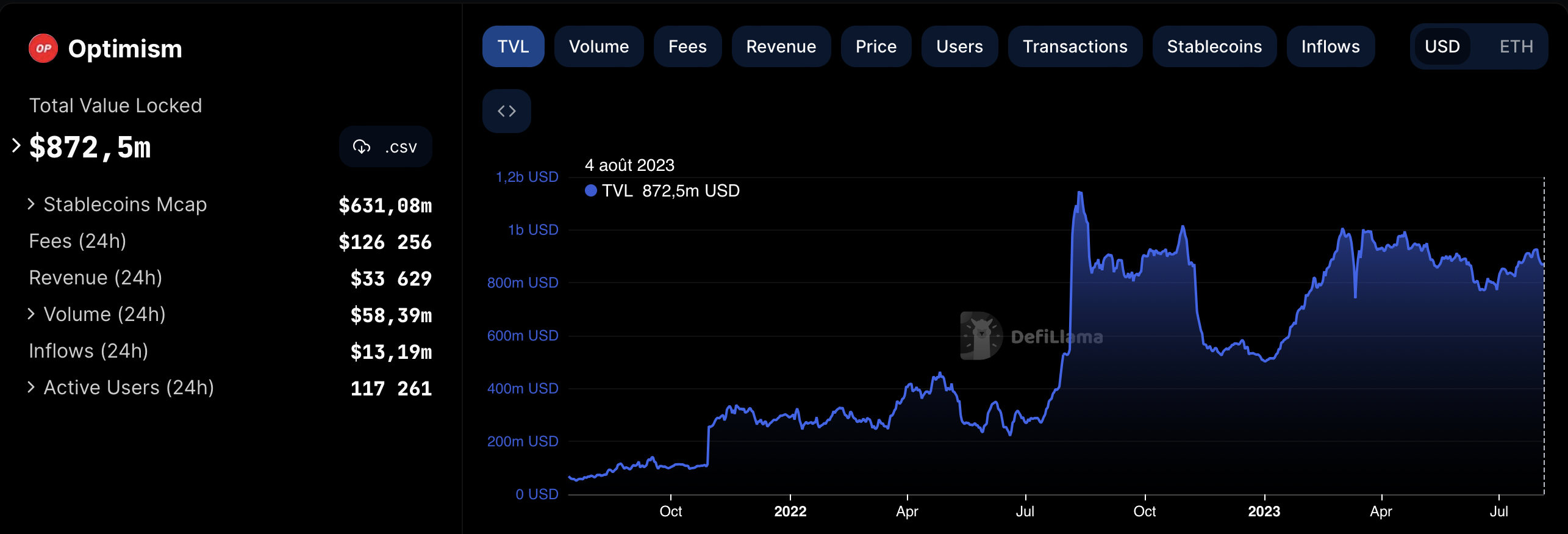
Task: Open the Fees chart tab
Action: click(687, 47)
